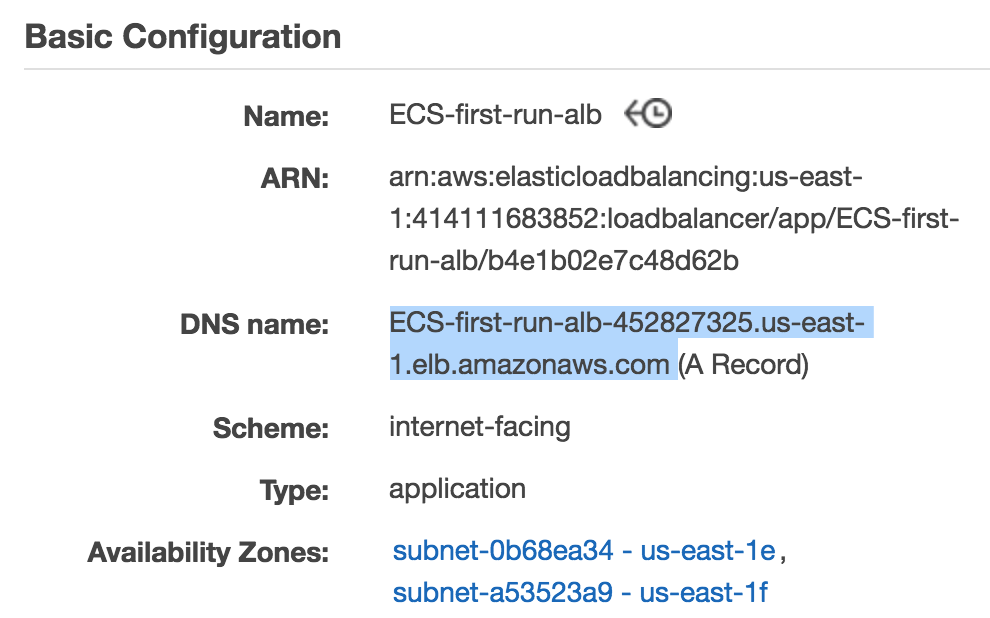Click the Availability Zones label
The height and width of the screenshot is (618, 990).
(208, 552)
